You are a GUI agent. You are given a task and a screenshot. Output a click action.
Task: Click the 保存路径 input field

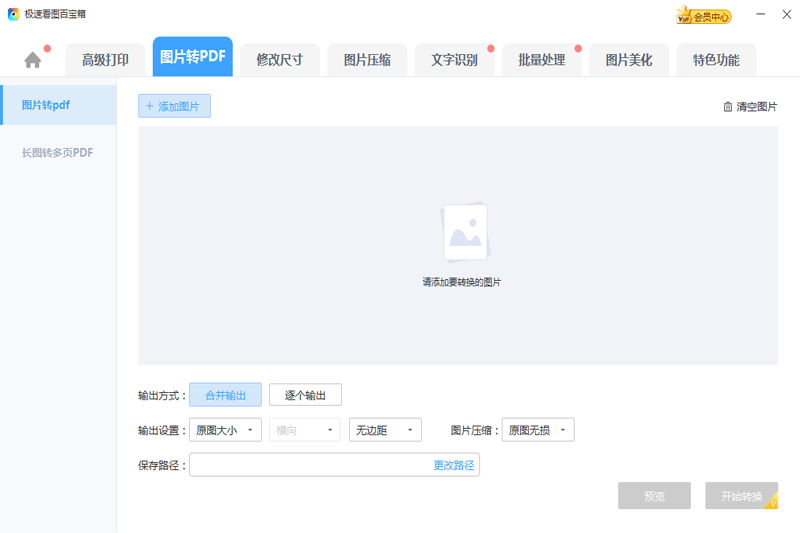coord(310,465)
